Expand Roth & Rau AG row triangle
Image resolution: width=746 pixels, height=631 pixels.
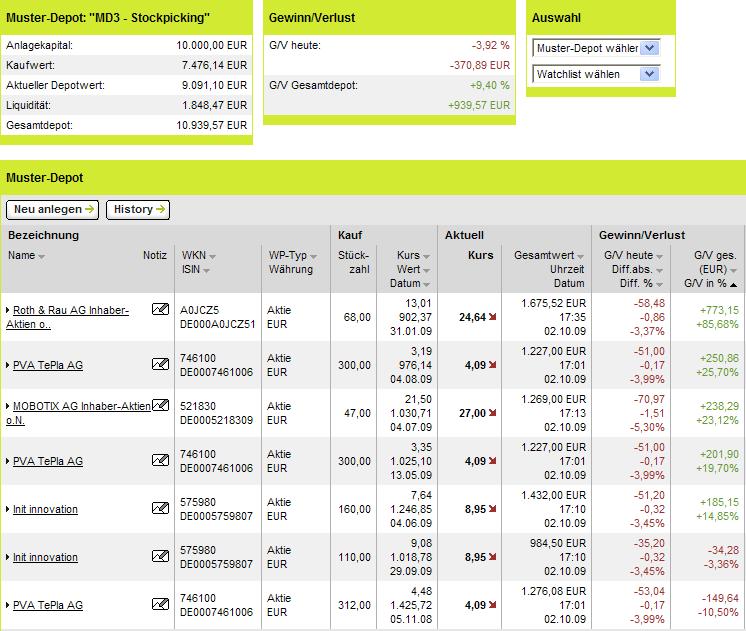tap(8, 310)
